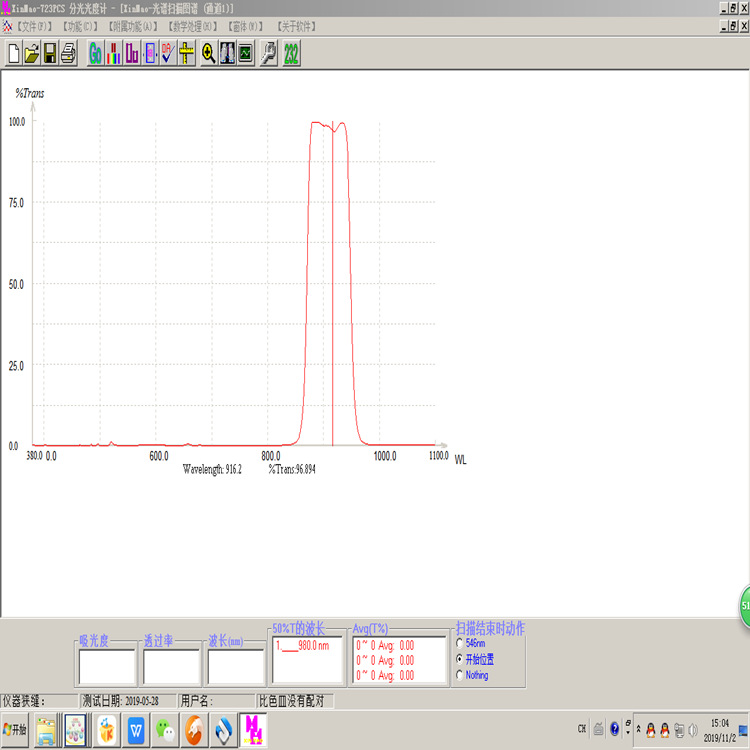Open settings with the wrench icon
The width and height of the screenshot is (750, 750).
[x=268, y=54]
